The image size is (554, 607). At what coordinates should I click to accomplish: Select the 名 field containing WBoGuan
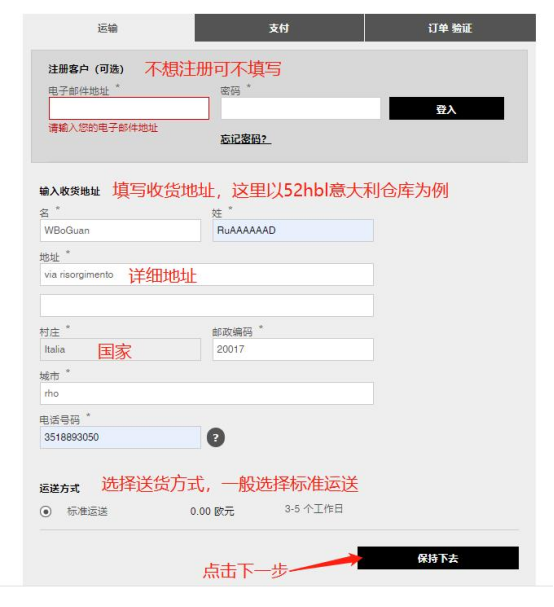(120, 230)
